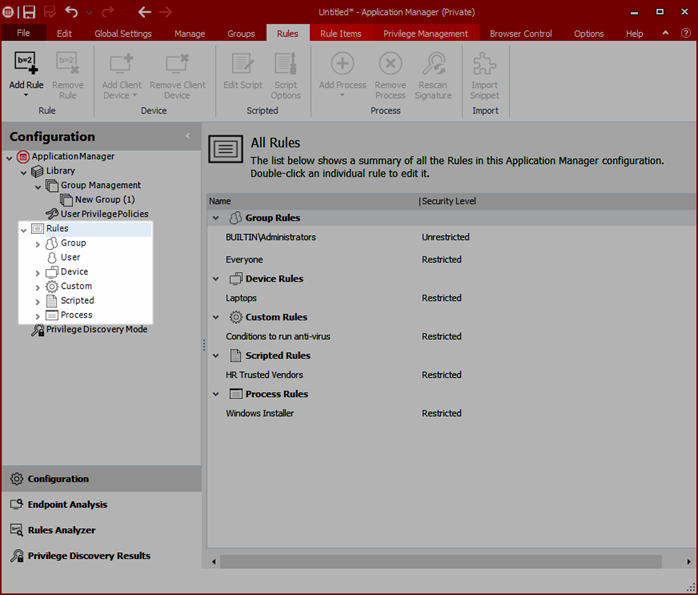Collapse the Device Rules section
The height and width of the screenshot is (595, 698).
pos(216,279)
